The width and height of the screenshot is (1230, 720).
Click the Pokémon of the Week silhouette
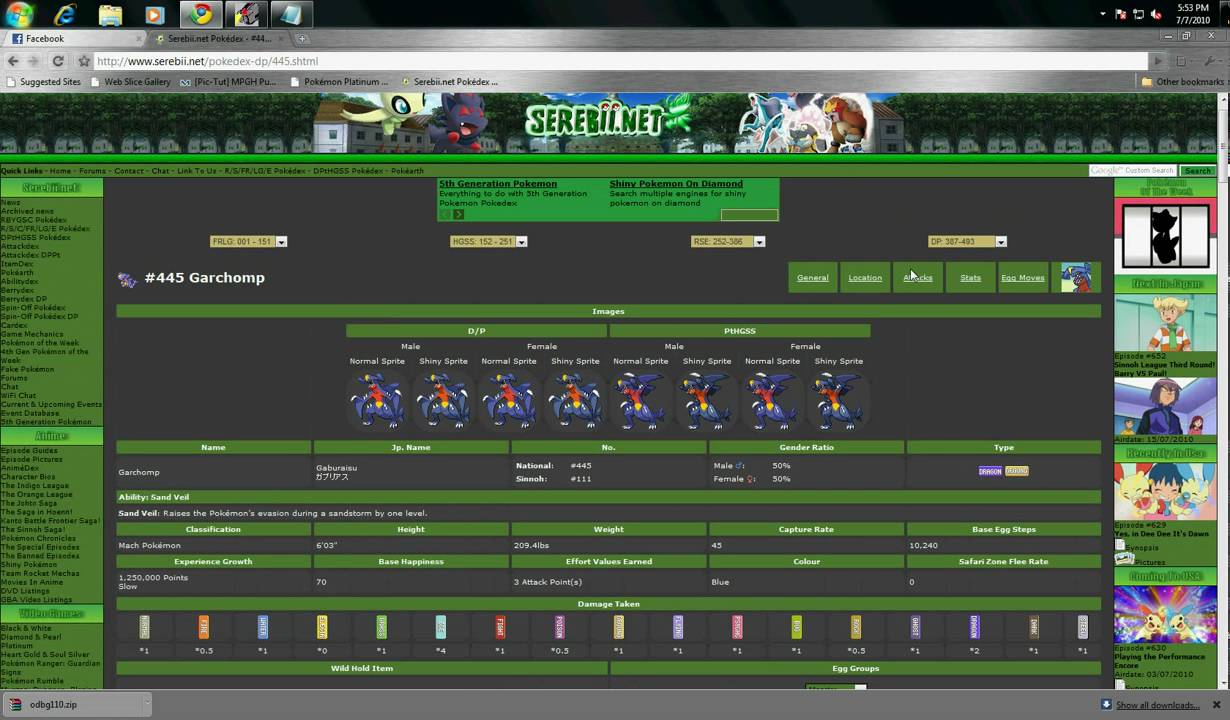pyautogui.click(x=1165, y=236)
